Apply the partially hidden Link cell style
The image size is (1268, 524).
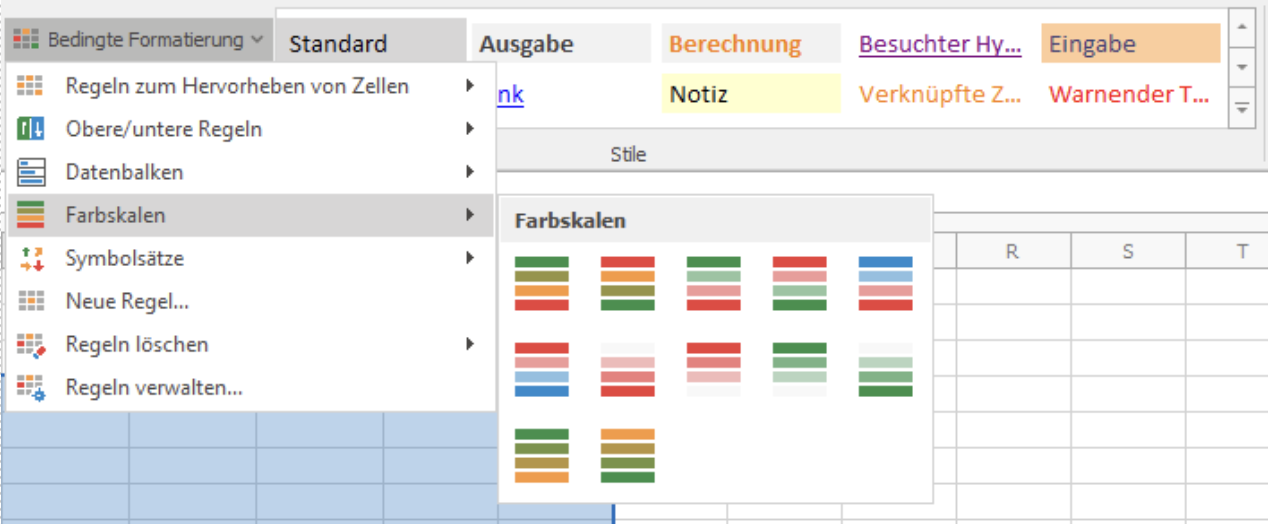pos(510,94)
